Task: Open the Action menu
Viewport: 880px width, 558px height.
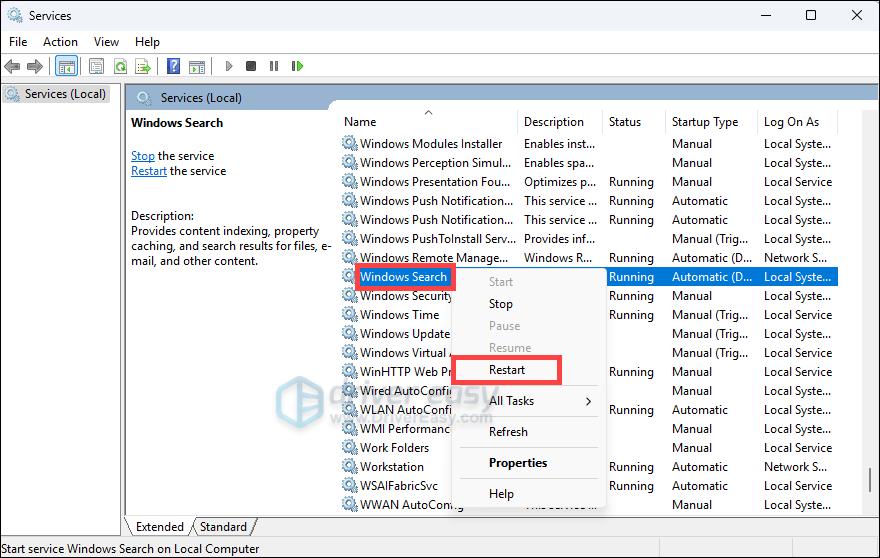Action: (60, 42)
